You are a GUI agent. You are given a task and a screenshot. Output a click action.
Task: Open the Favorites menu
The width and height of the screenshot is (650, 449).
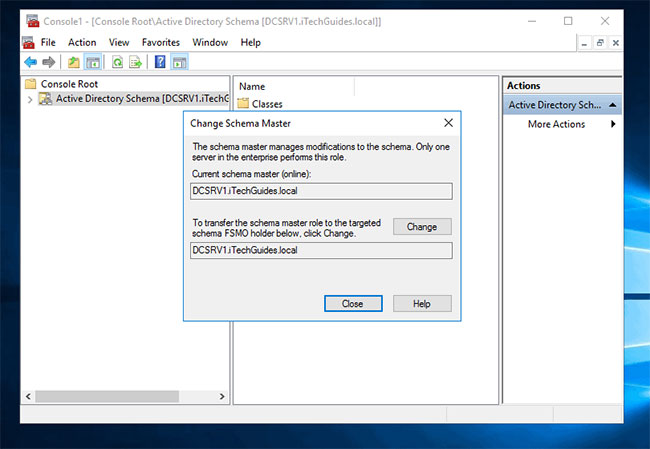(161, 42)
